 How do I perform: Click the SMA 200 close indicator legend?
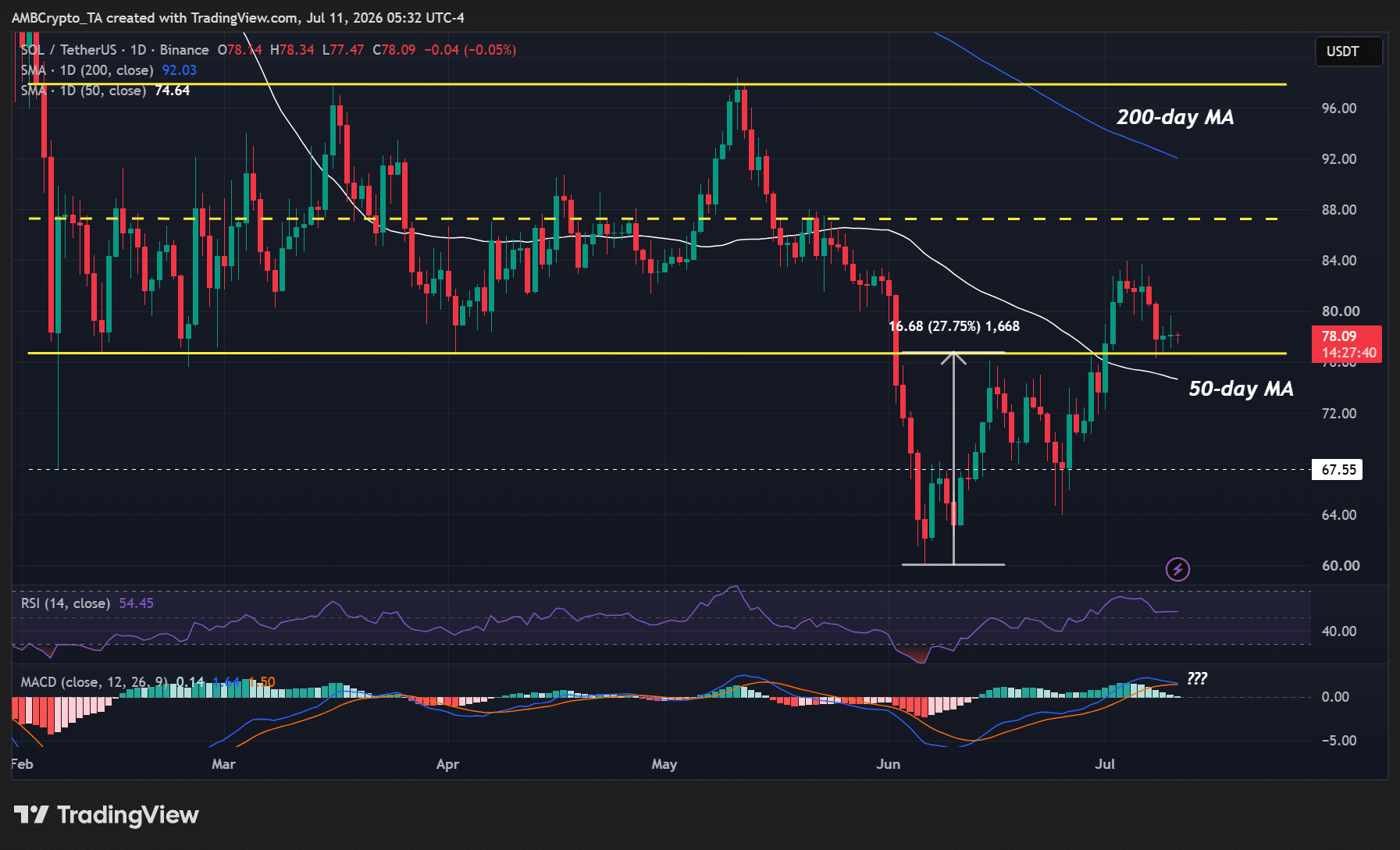(109, 70)
